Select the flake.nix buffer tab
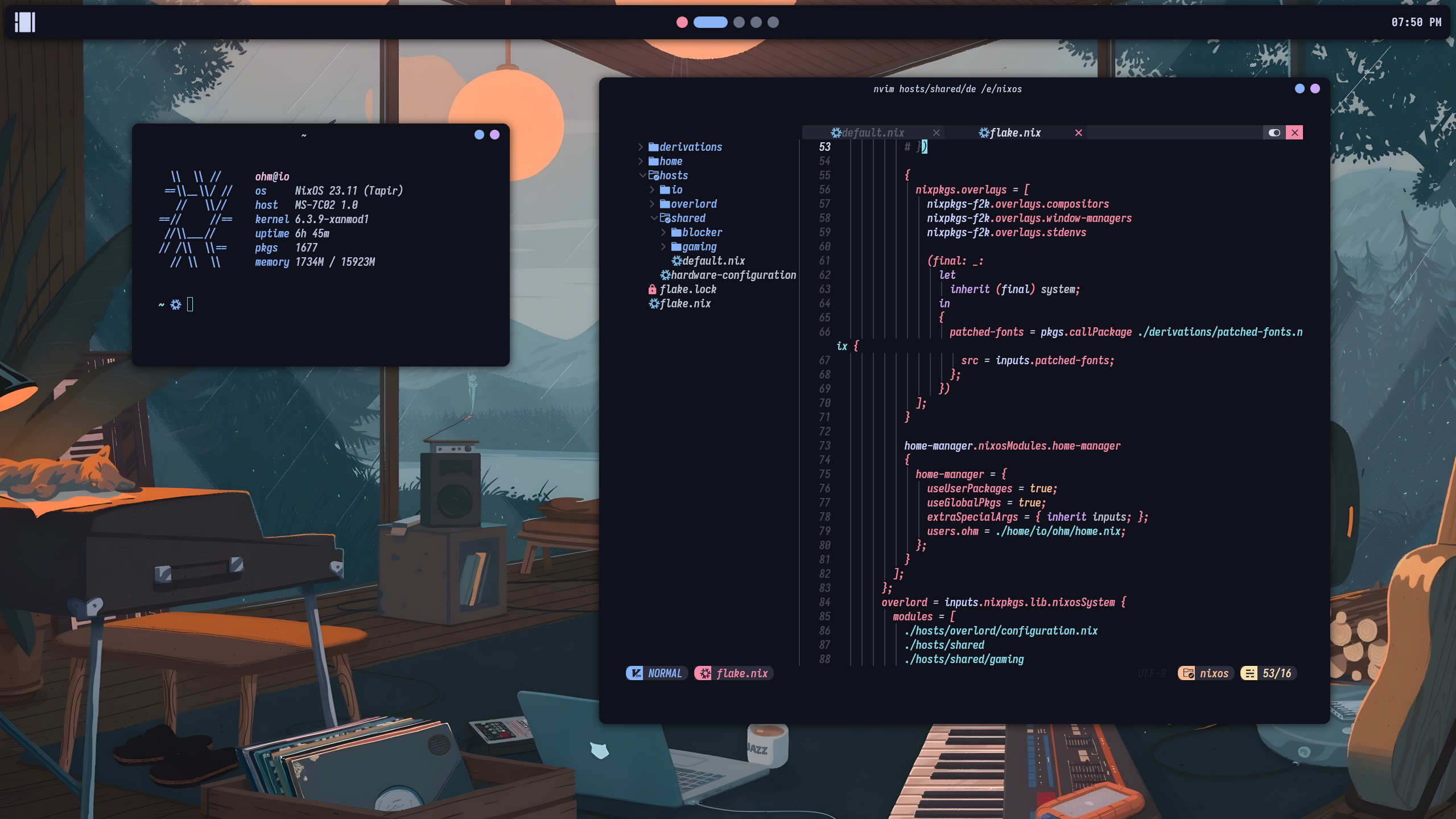Screen dimensions: 1456x819 [x=1014, y=133]
